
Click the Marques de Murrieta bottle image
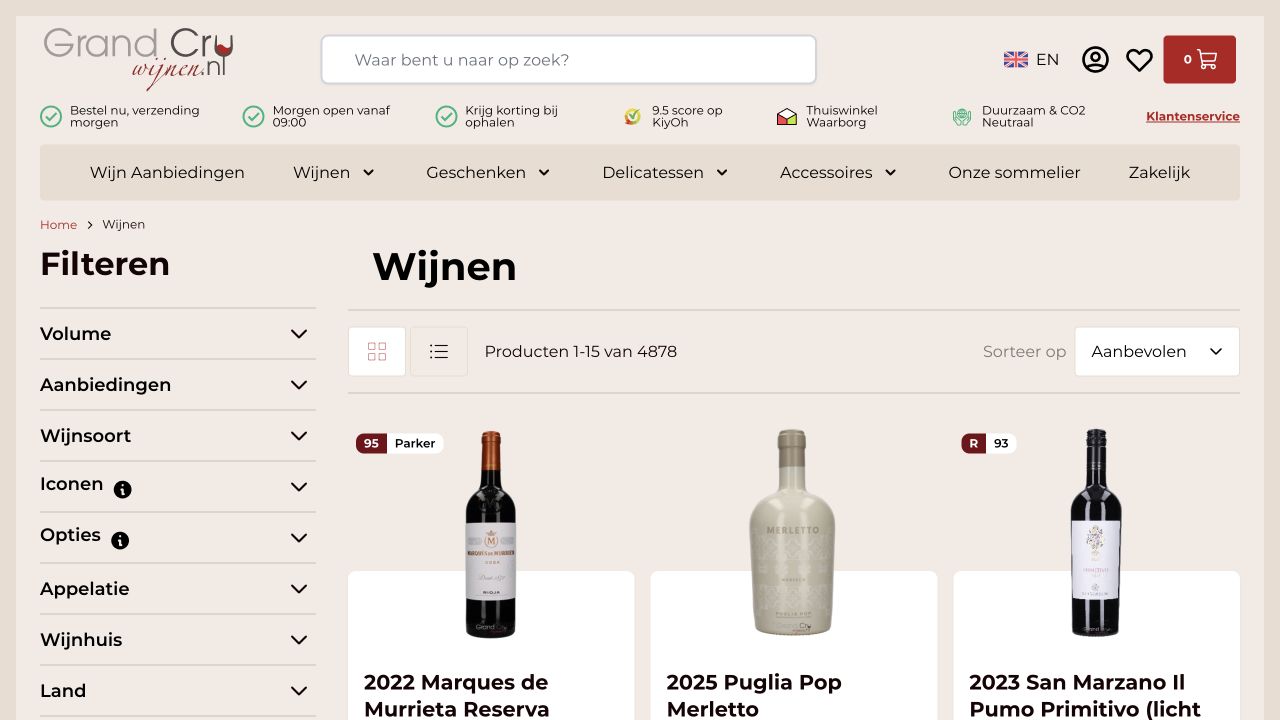click(491, 534)
